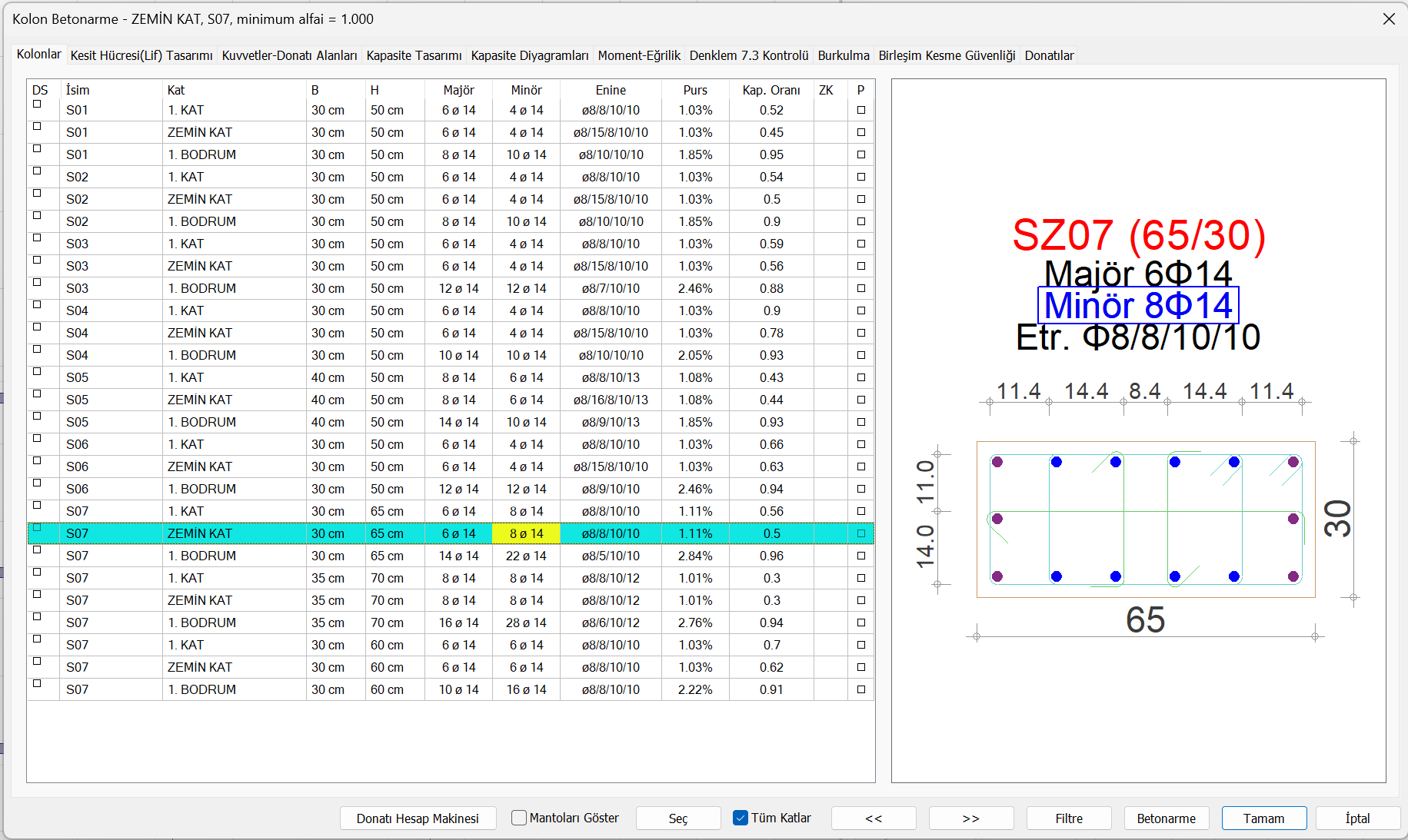Open Birleşim Kesme Güvenliği tab
1408x840 pixels.
[947, 55]
